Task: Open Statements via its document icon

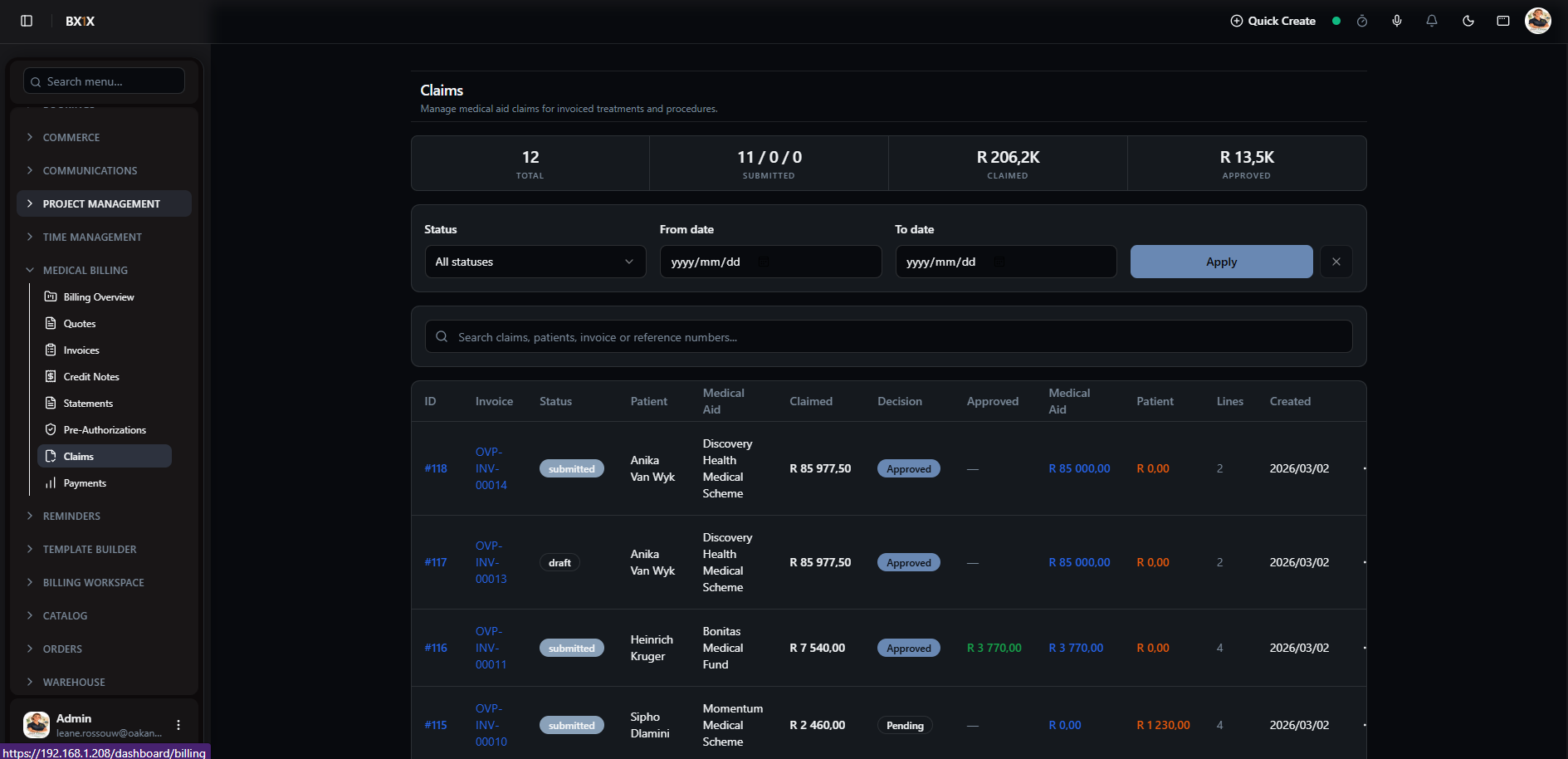Action: coord(51,403)
